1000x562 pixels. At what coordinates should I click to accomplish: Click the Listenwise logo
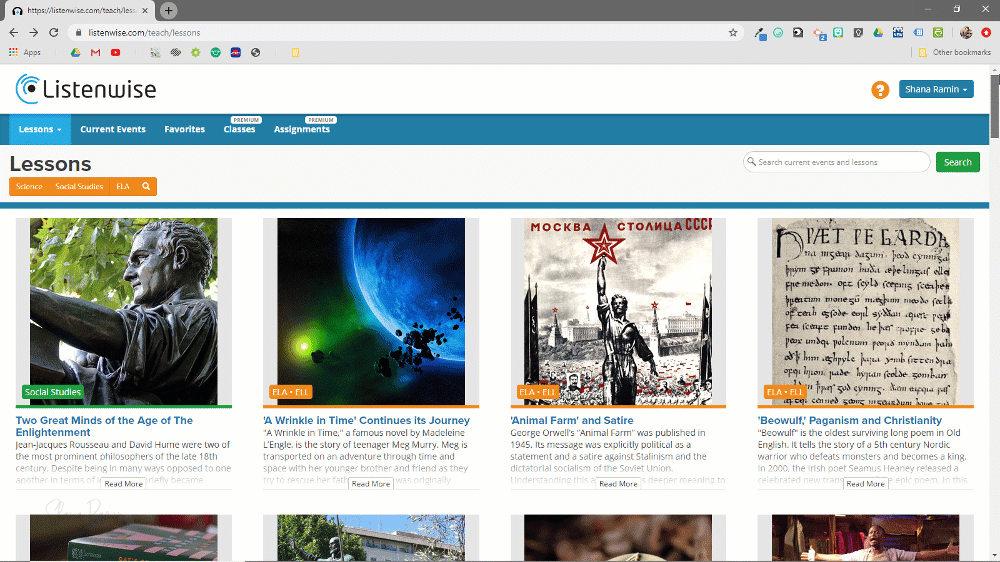pos(86,89)
